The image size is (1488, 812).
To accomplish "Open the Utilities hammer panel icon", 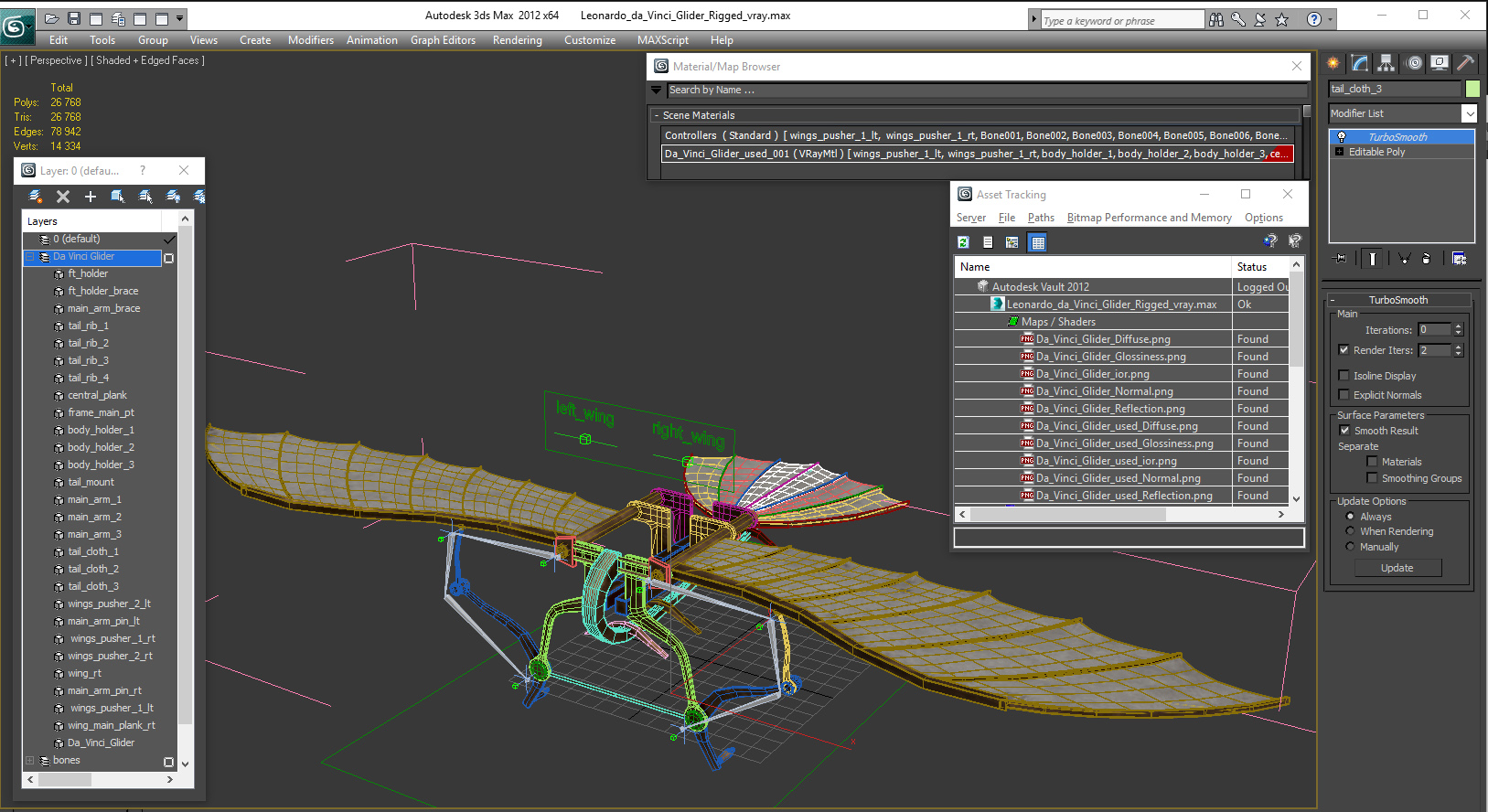I will 1466,63.
